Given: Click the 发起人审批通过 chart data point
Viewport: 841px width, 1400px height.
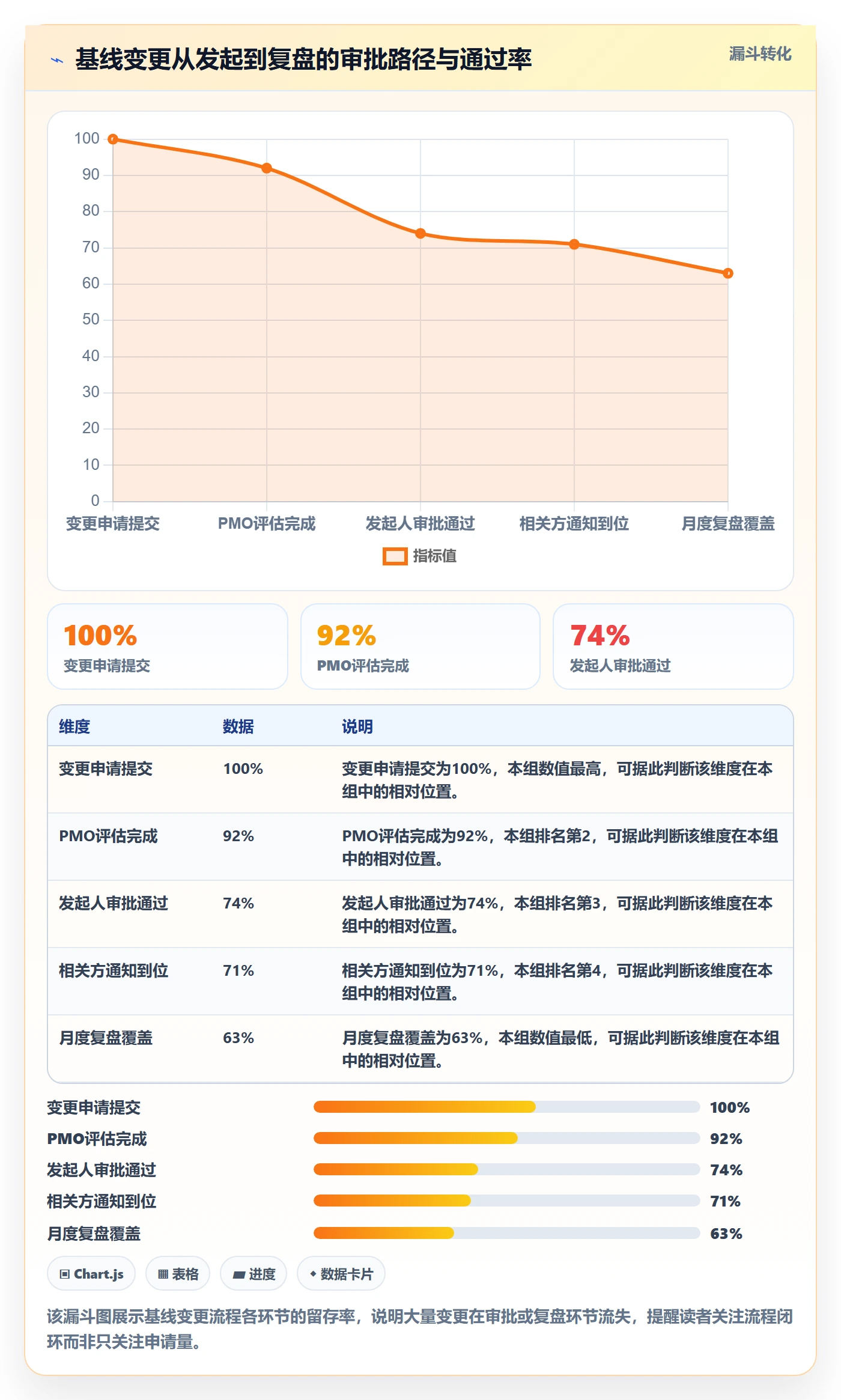Looking at the screenshot, I should pos(421,234).
